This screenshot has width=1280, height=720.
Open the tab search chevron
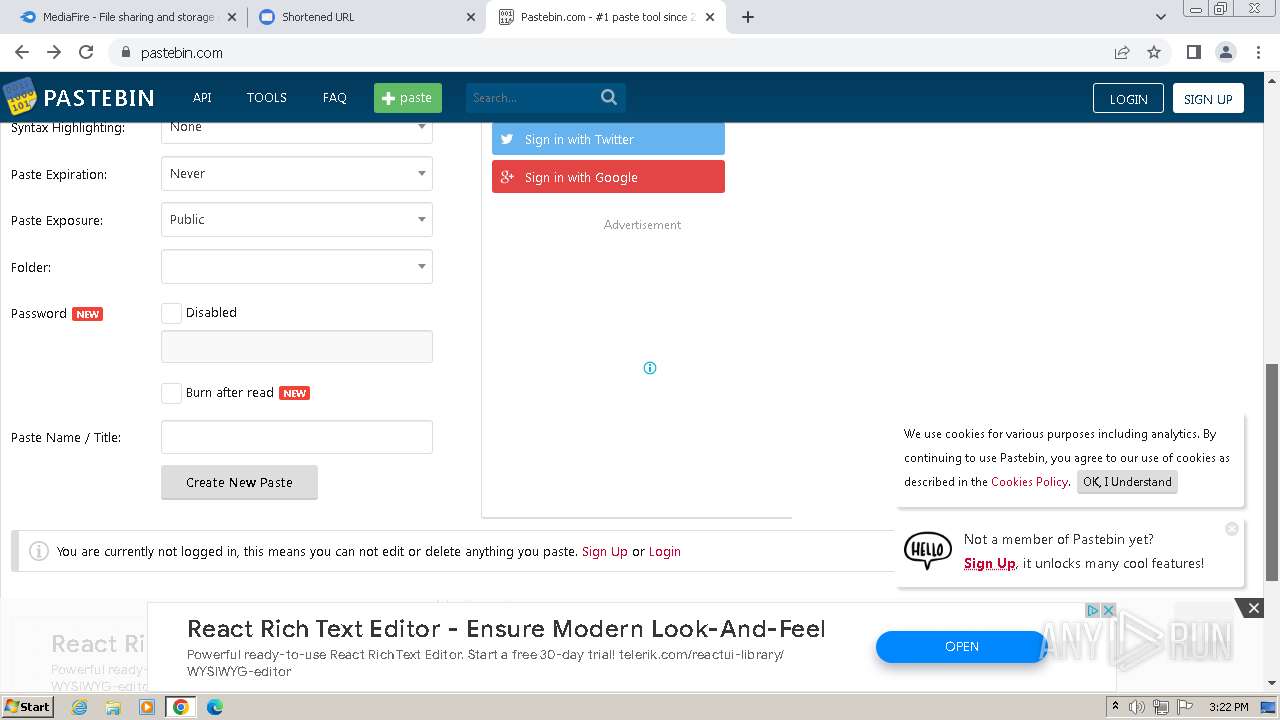point(1161,17)
